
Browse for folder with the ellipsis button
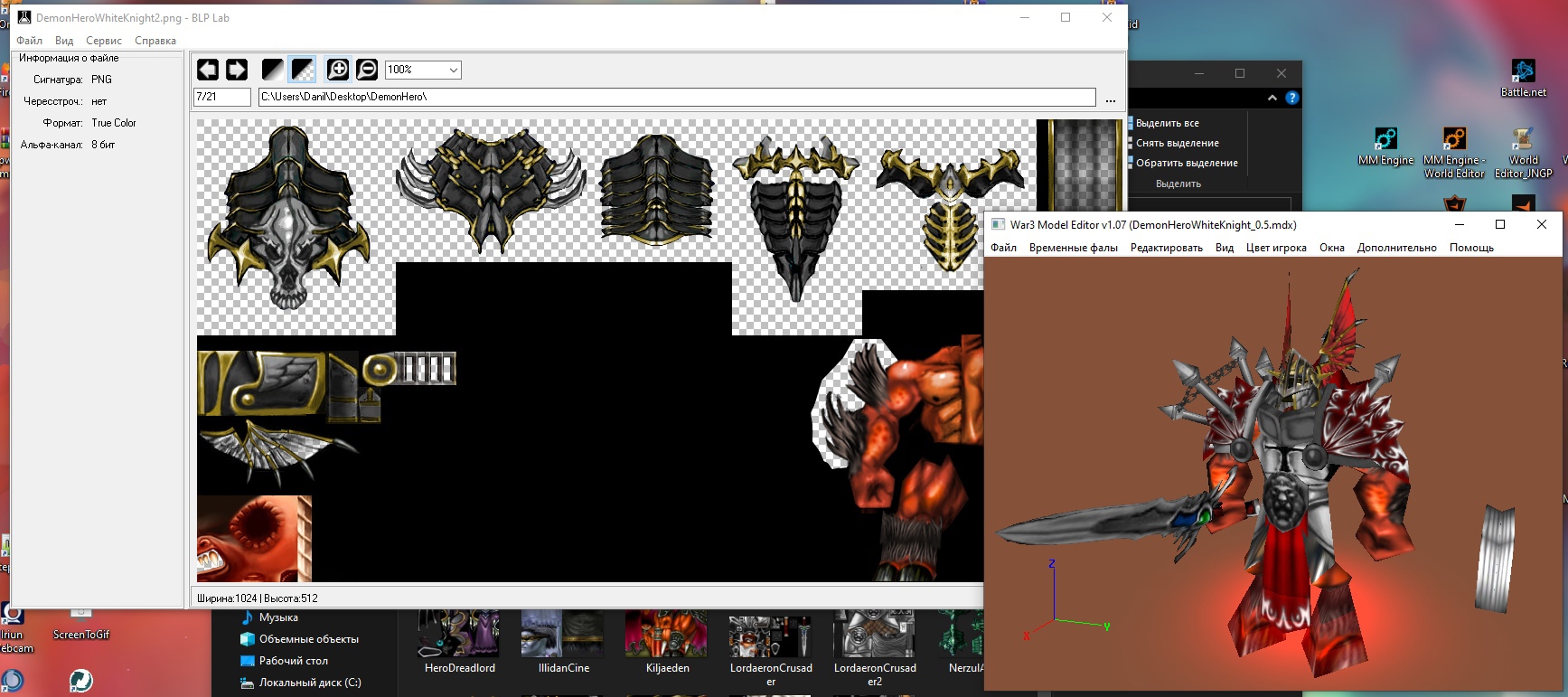click(x=1111, y=98)
